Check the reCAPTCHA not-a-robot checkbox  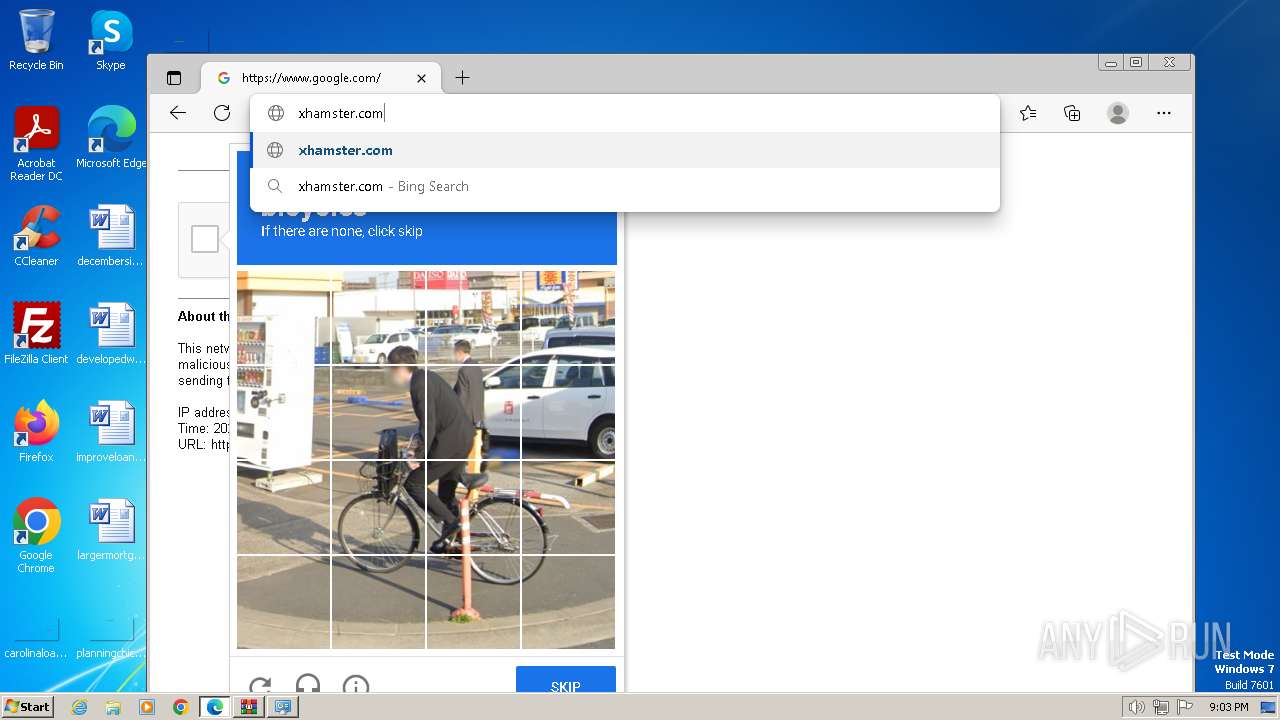(205, 239)
